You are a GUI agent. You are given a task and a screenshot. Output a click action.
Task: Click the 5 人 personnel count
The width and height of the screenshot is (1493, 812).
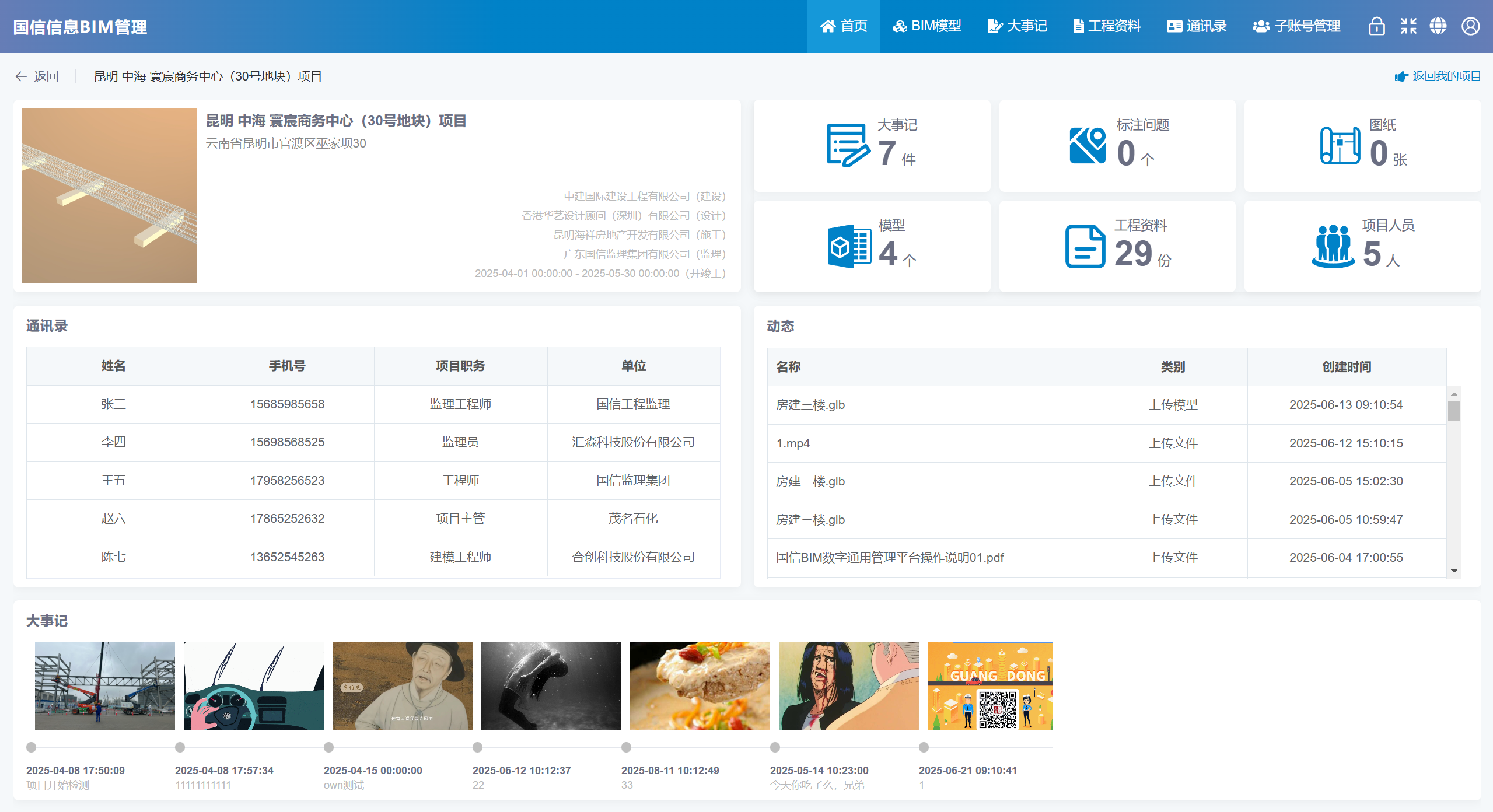pyautogui.click(x=1381, y=254)
